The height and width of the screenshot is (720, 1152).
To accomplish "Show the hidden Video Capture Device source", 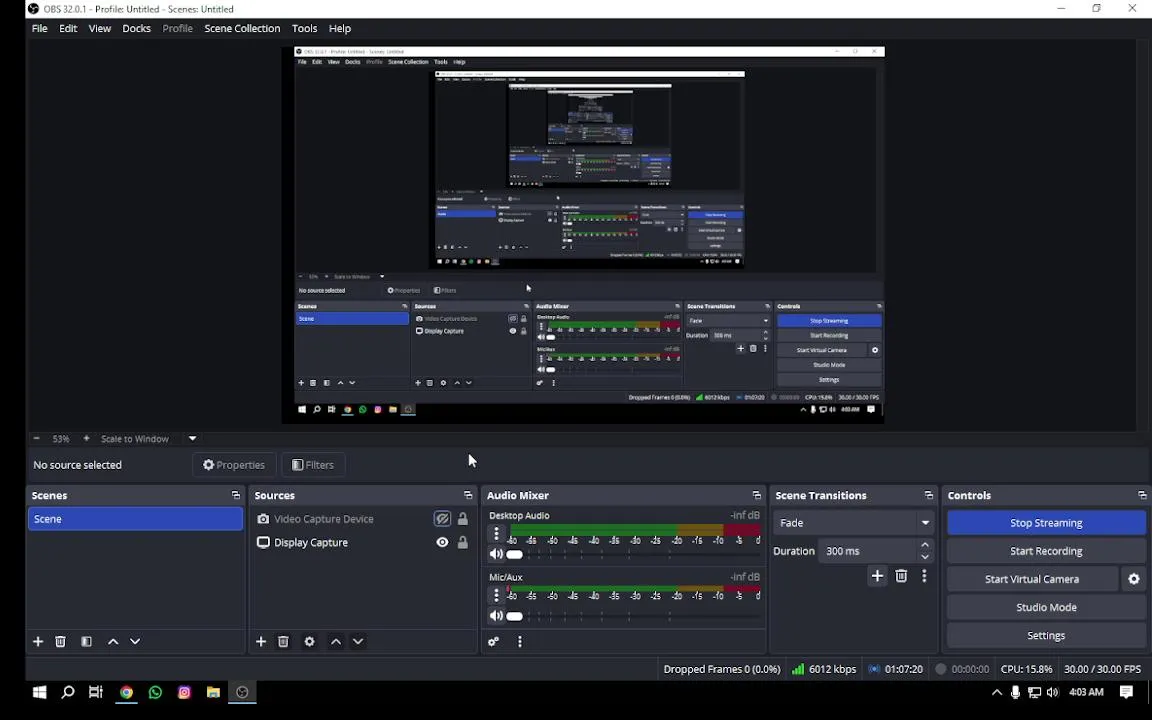I will click(x=442, y=519).
